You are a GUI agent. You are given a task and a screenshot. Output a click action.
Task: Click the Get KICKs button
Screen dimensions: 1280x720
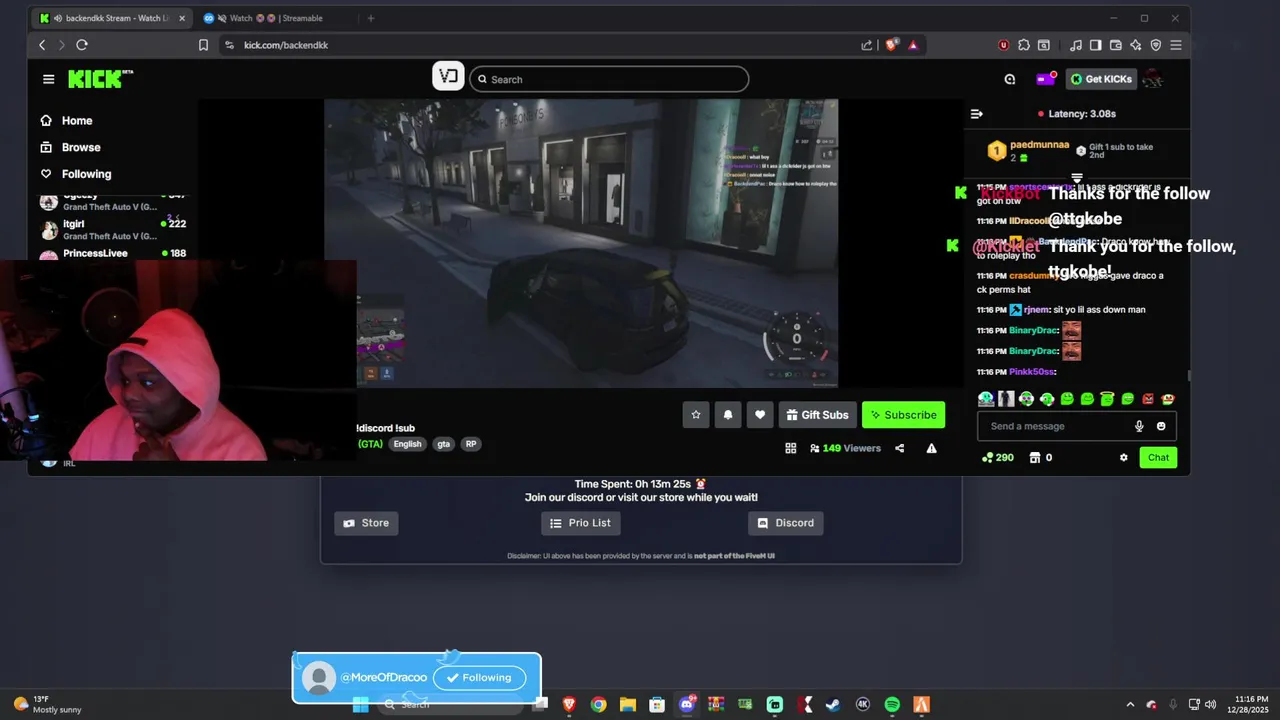tap(1101, 79)
